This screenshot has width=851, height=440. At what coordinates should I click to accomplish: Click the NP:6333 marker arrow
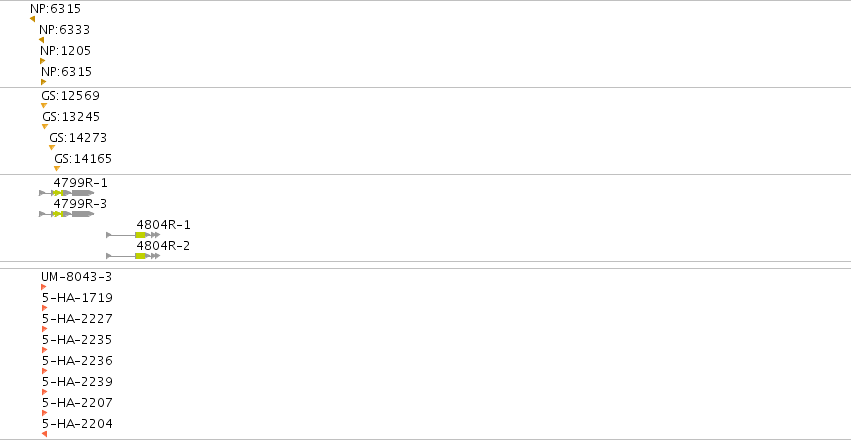(x=41, y=40)
